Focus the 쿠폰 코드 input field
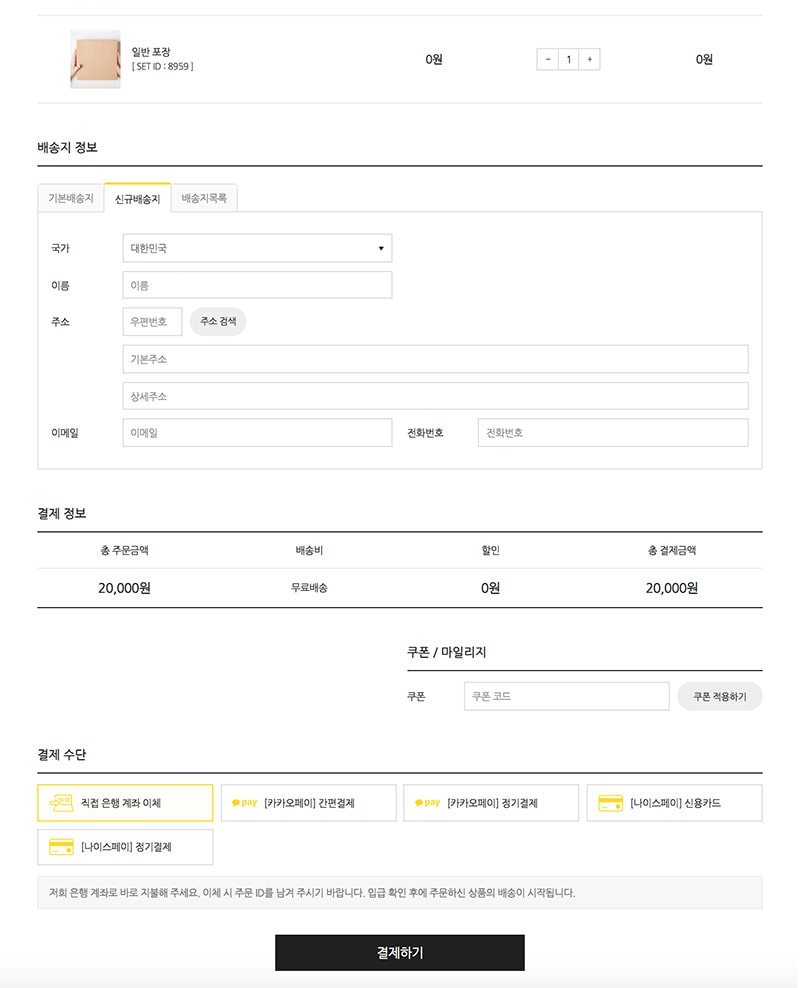 [566, 696]
